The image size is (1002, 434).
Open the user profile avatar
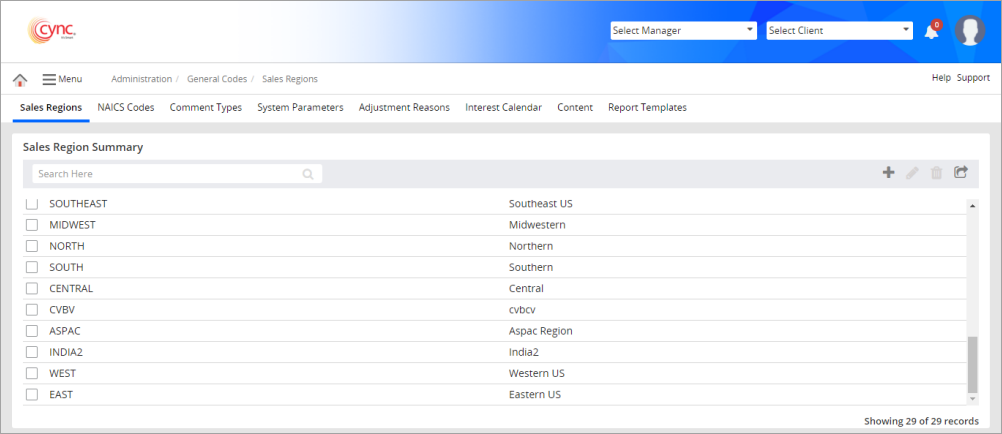pyautogui.click(x=969, y=31)
